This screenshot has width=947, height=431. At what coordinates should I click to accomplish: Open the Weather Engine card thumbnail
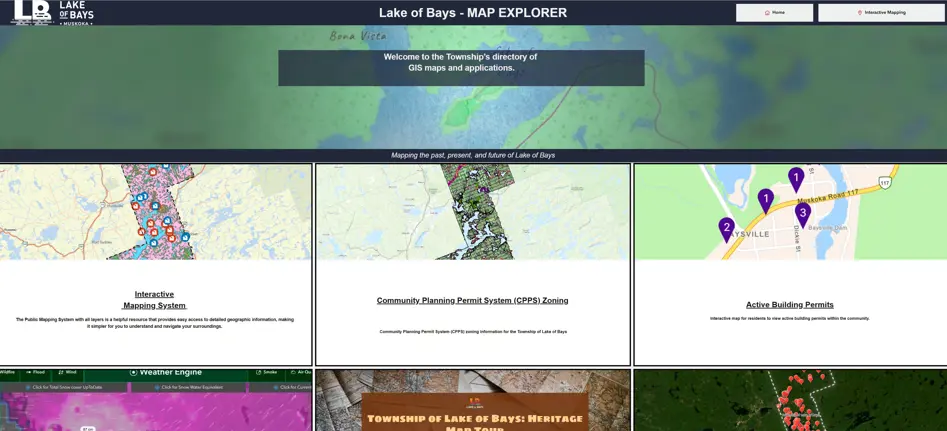[x=156, y=400]
